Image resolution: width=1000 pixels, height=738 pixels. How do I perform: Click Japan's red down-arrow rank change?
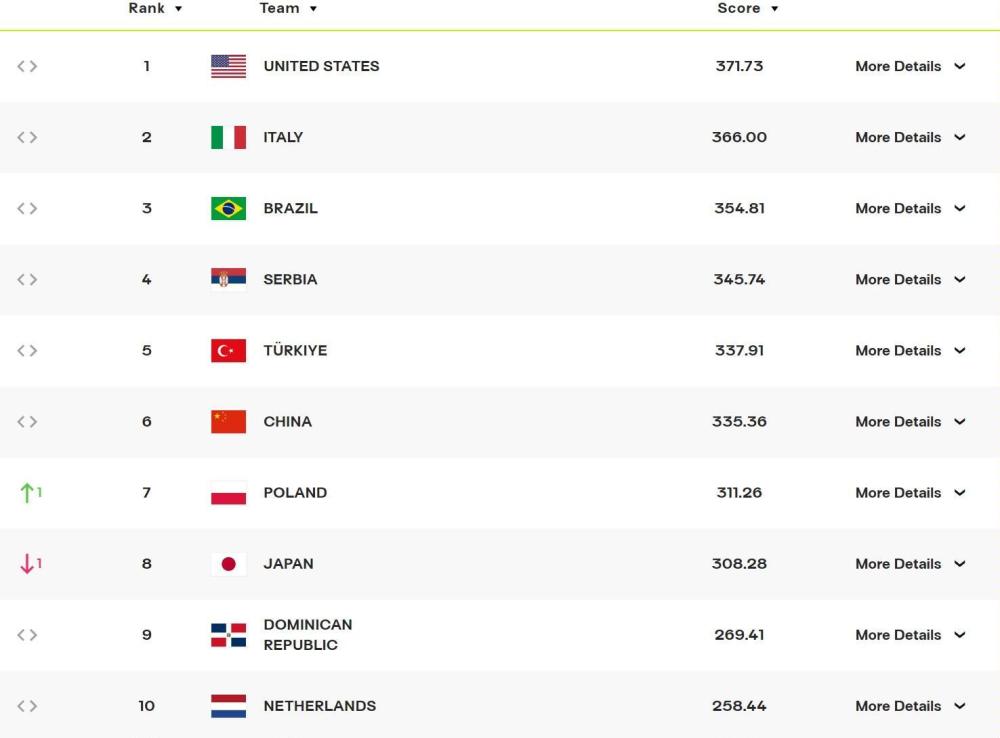(x=31, y=564)
